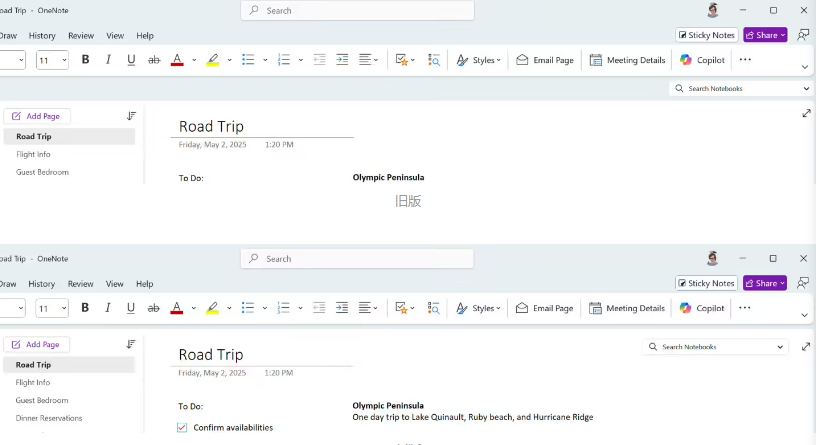The width and height of the screenshot is (816, 445).
Task: Click Email Page in the lower window
Action: (545, 308)
